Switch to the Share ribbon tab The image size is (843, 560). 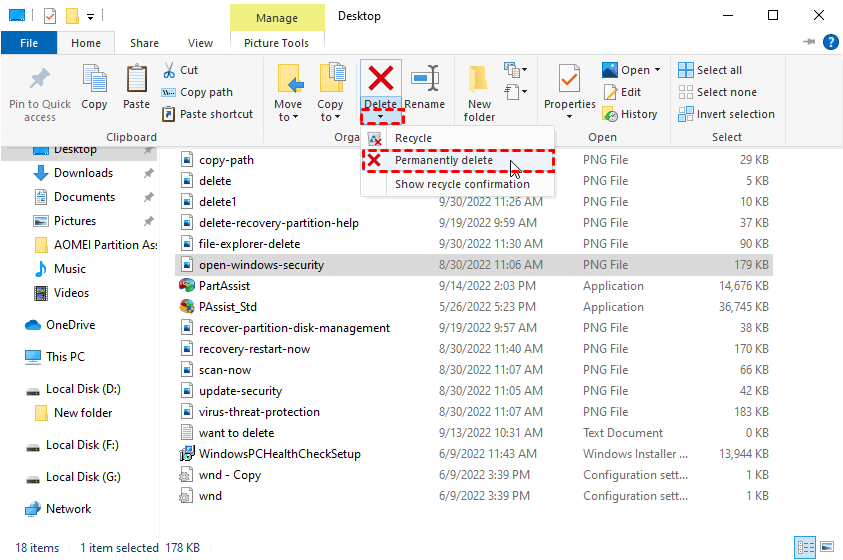coord(144,43)
